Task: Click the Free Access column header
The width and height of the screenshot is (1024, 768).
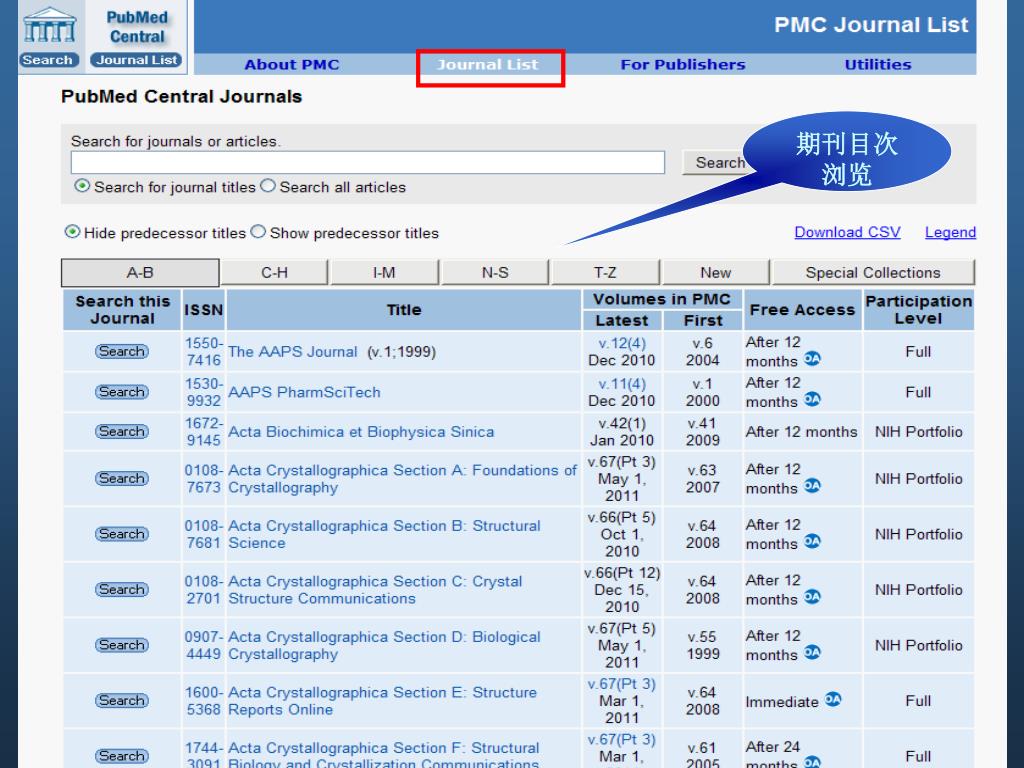Action: pyautogui.click(x=802, y=310)
